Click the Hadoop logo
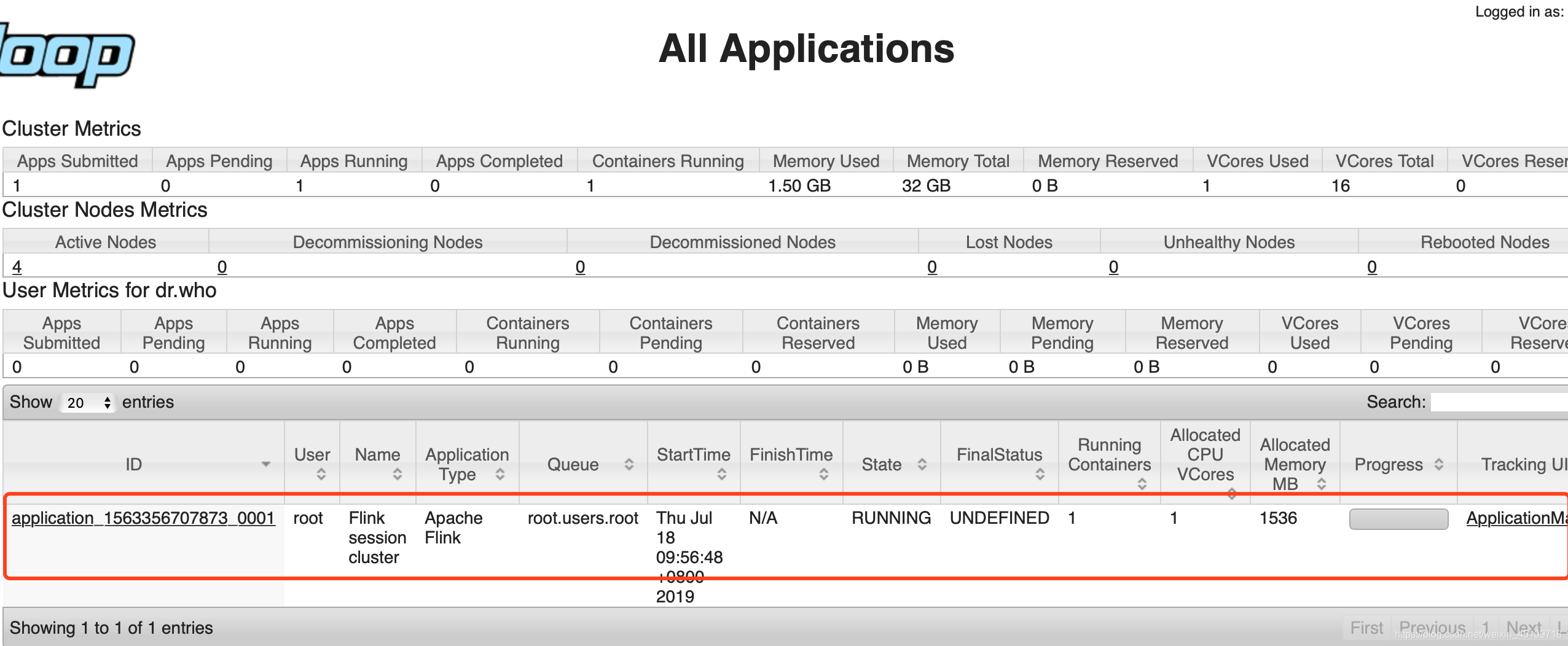Image resolution: width=1568 pixels, height=646 pixels. coord(66,56)
